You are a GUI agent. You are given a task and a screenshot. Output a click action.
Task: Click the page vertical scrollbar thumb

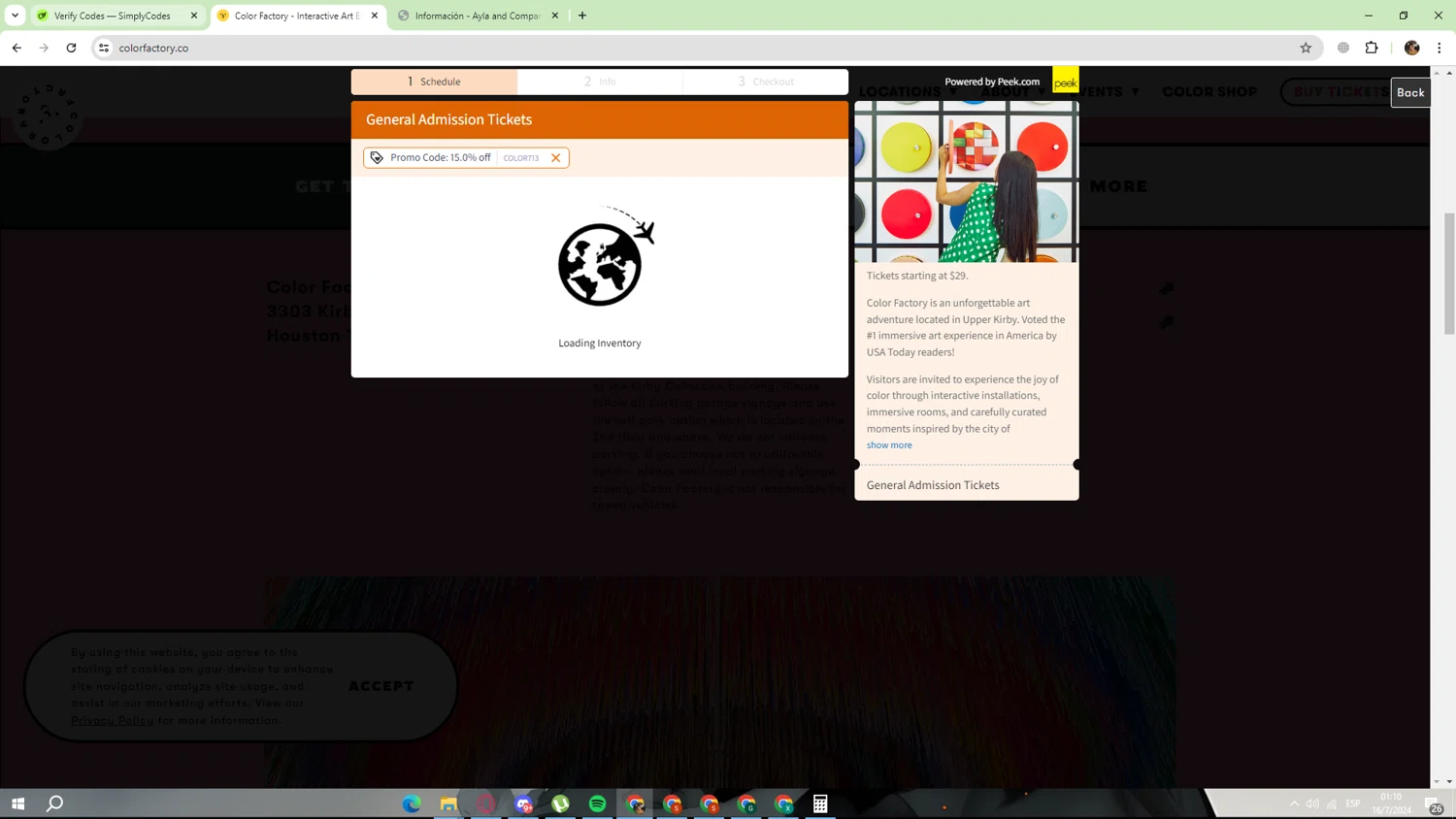coord(1449,274)
